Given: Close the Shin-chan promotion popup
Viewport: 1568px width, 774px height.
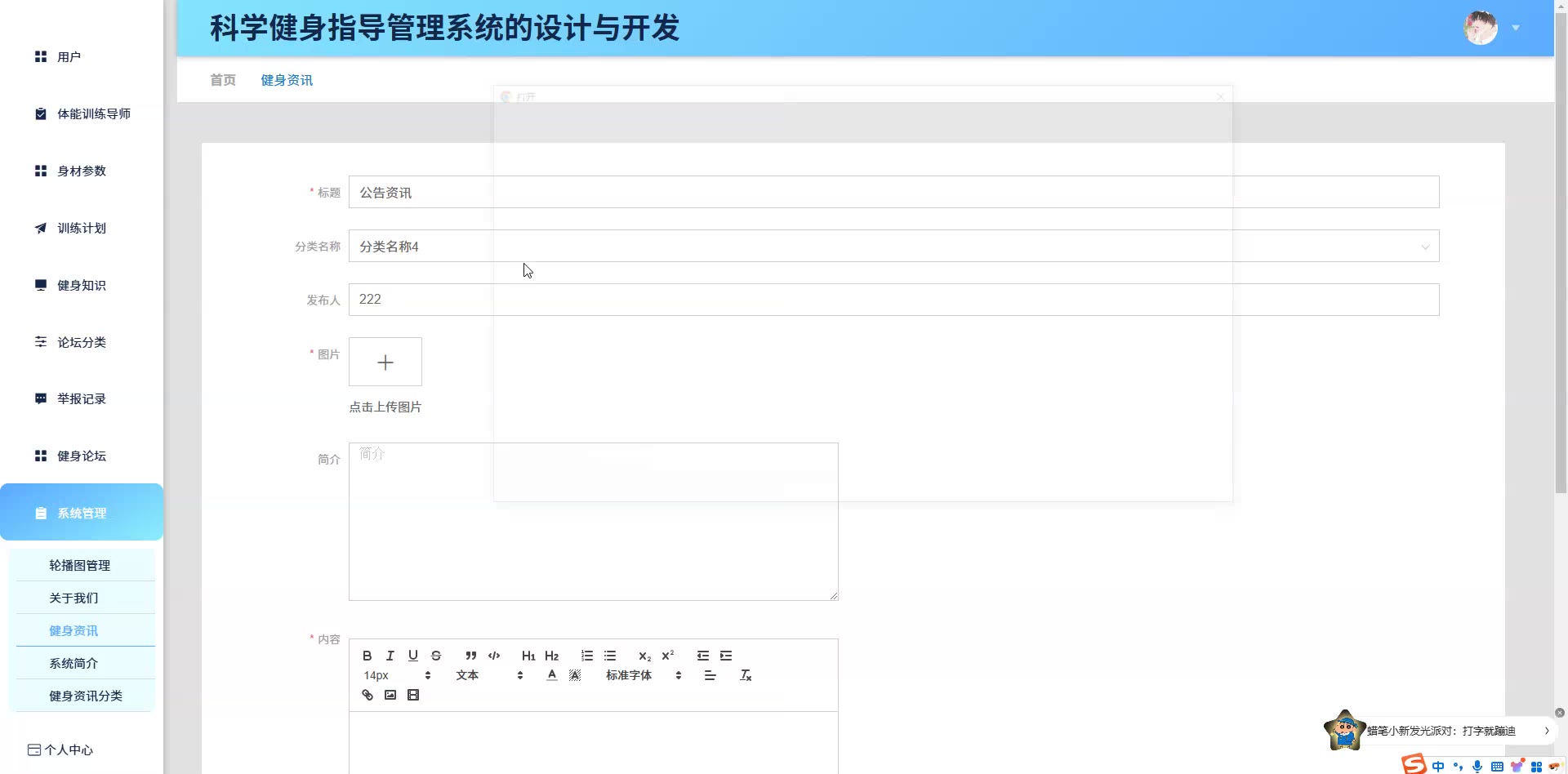Looking at the screenshot, I should point(1560,713).
